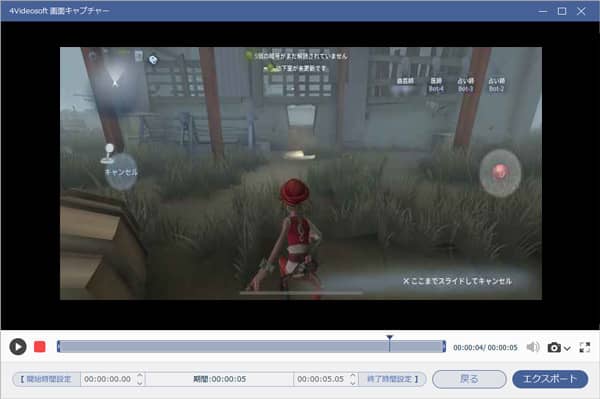Click the 開始時間設定 start time button
Image resolution: width=600 pixels, height=399 pixels.
(46, 379)
